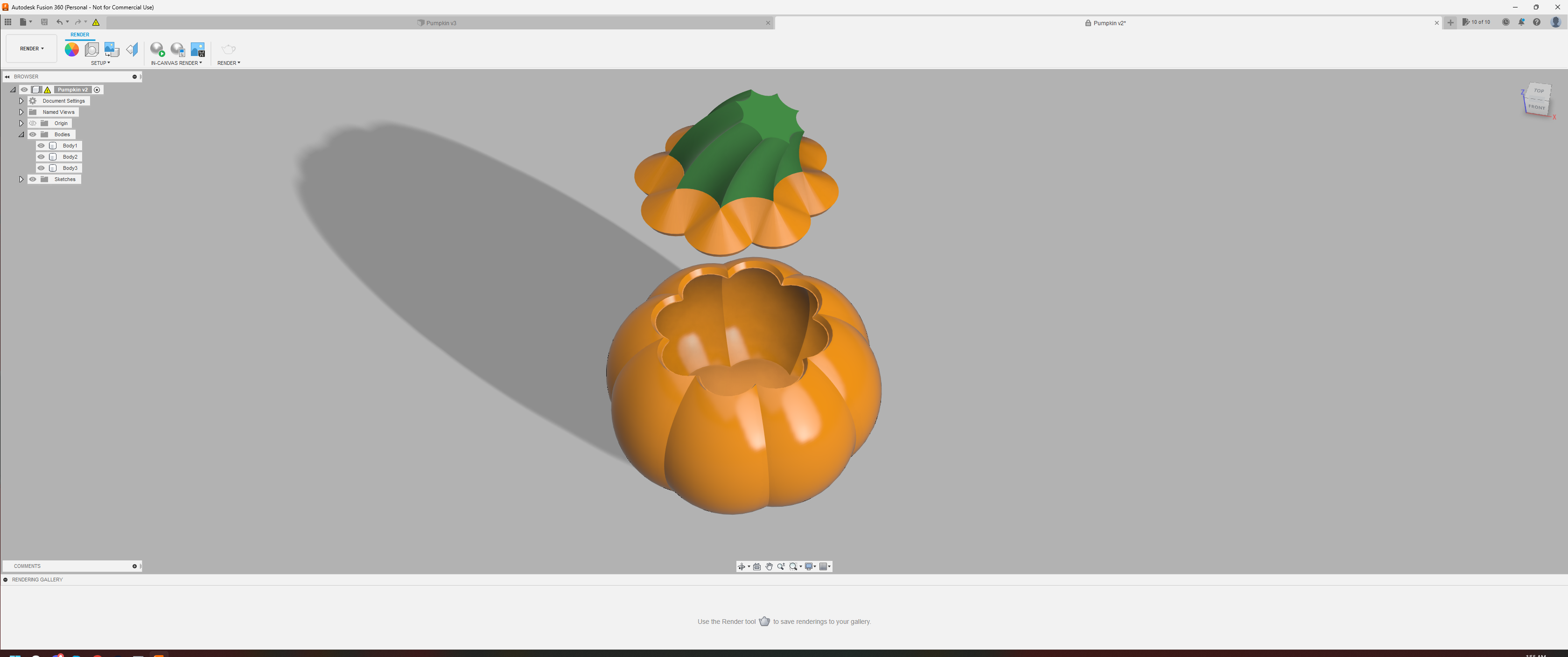Select the Zoom magnifier with plus-minus

tap(781, 567)
